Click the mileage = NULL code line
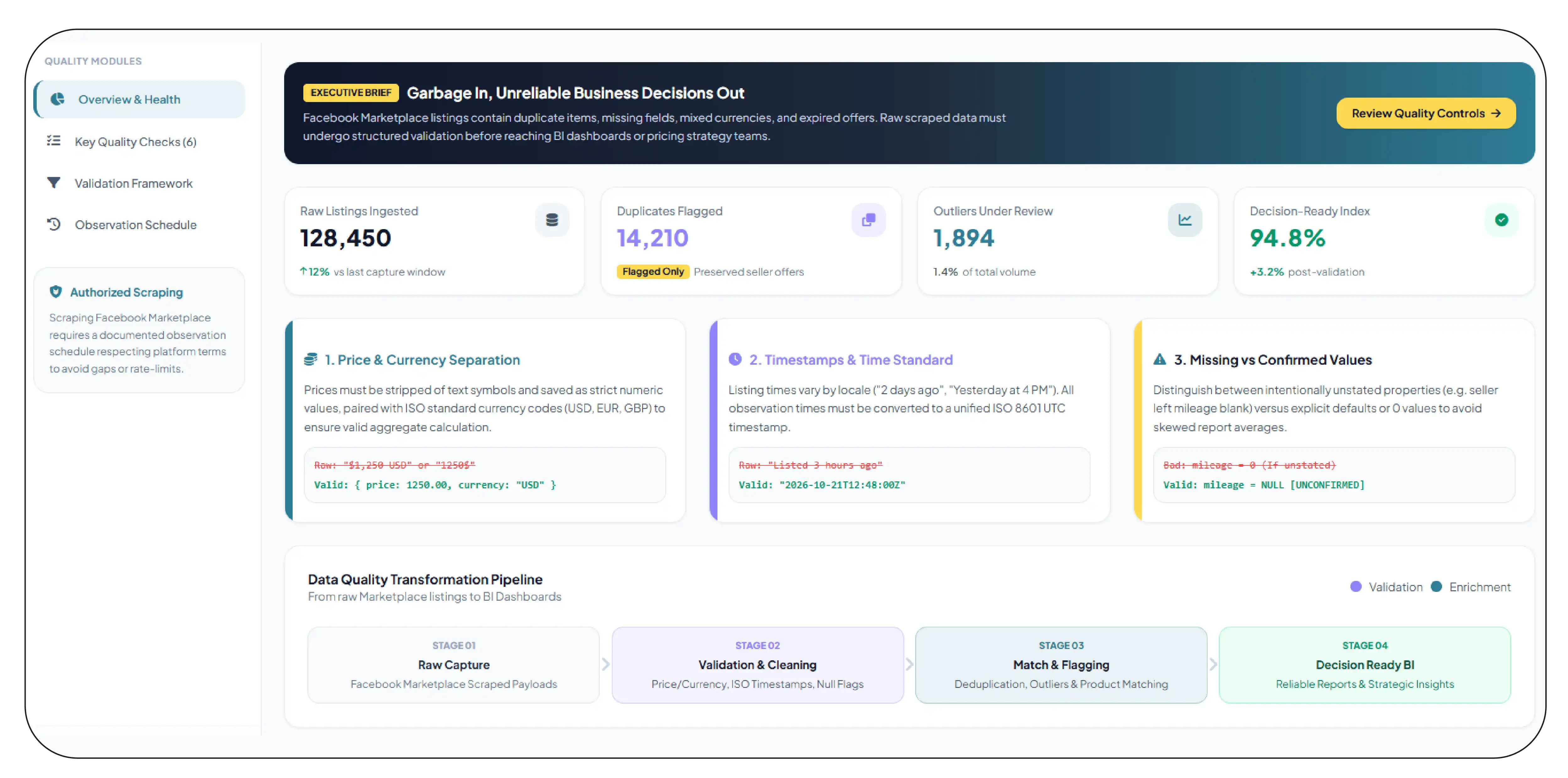 pos(1264,485)
